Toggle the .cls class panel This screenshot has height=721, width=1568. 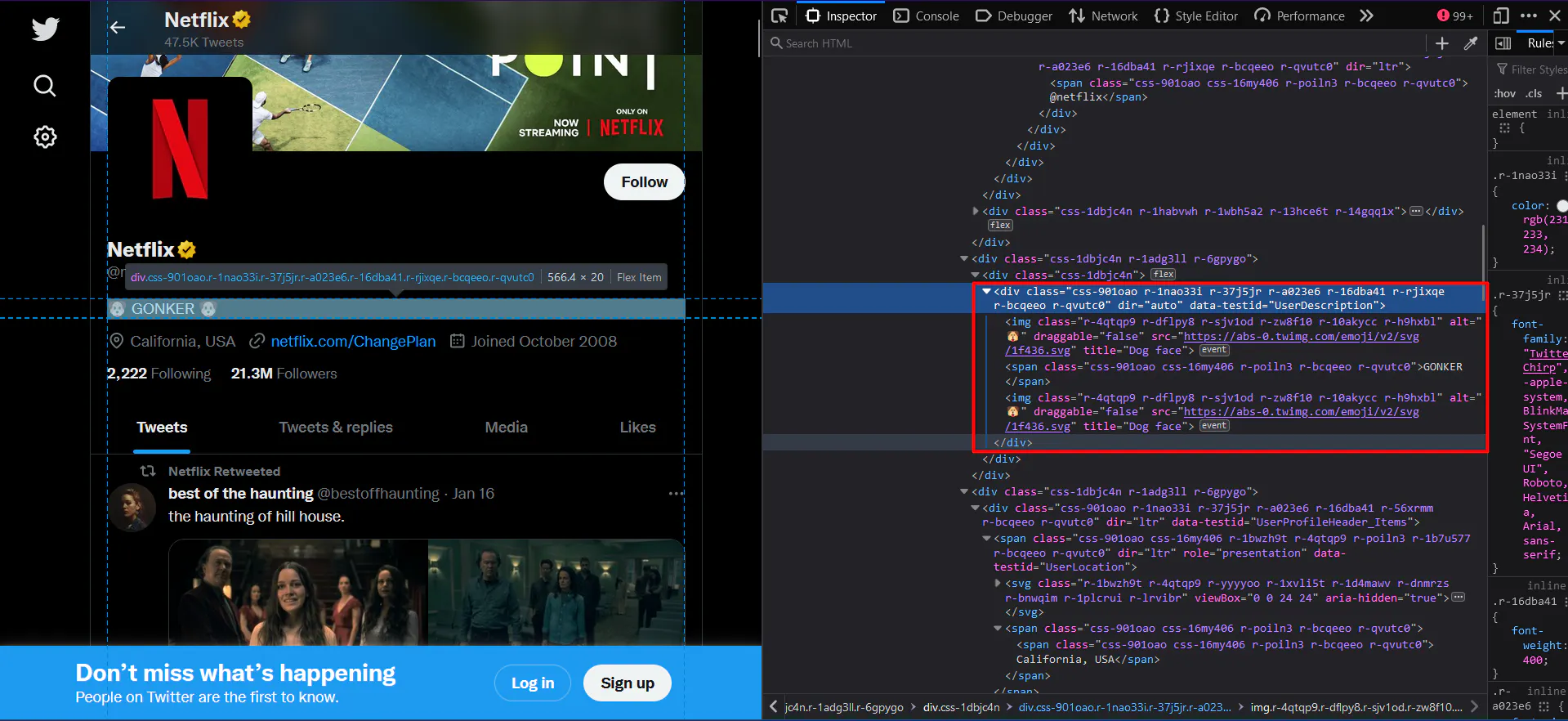click(1534, 93)
